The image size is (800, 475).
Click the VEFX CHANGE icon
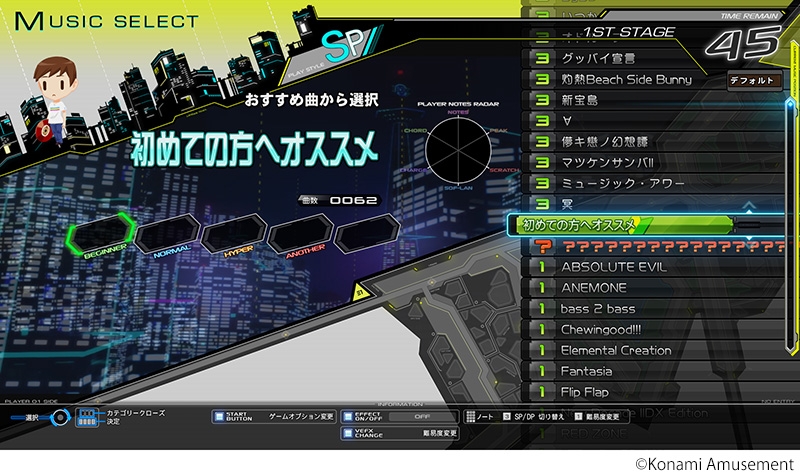tap(347, 434)
